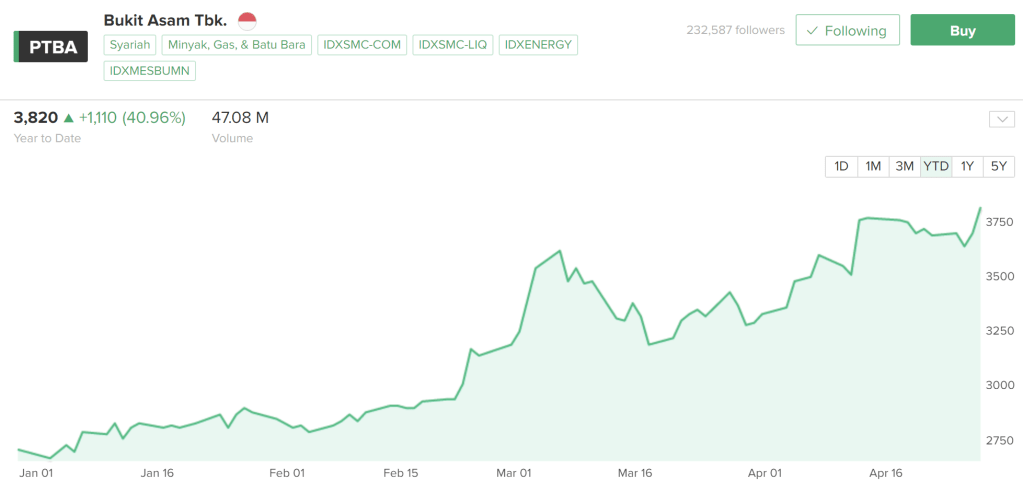Click the Bukit Asam Tbk. company name
This screenshot has width=1023, height=492.
166,20
